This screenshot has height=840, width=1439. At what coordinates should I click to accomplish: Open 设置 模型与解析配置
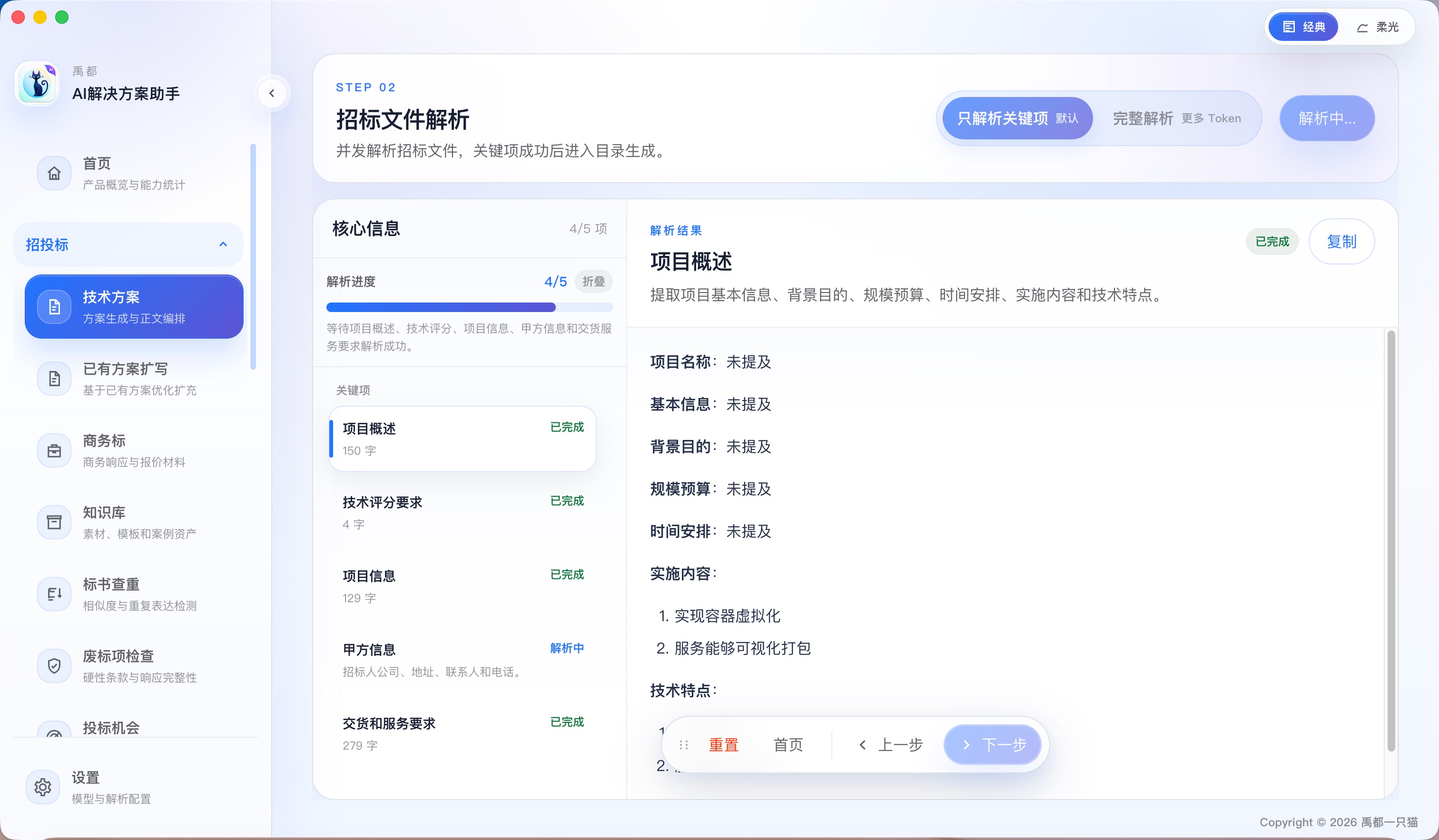point(134,788)
